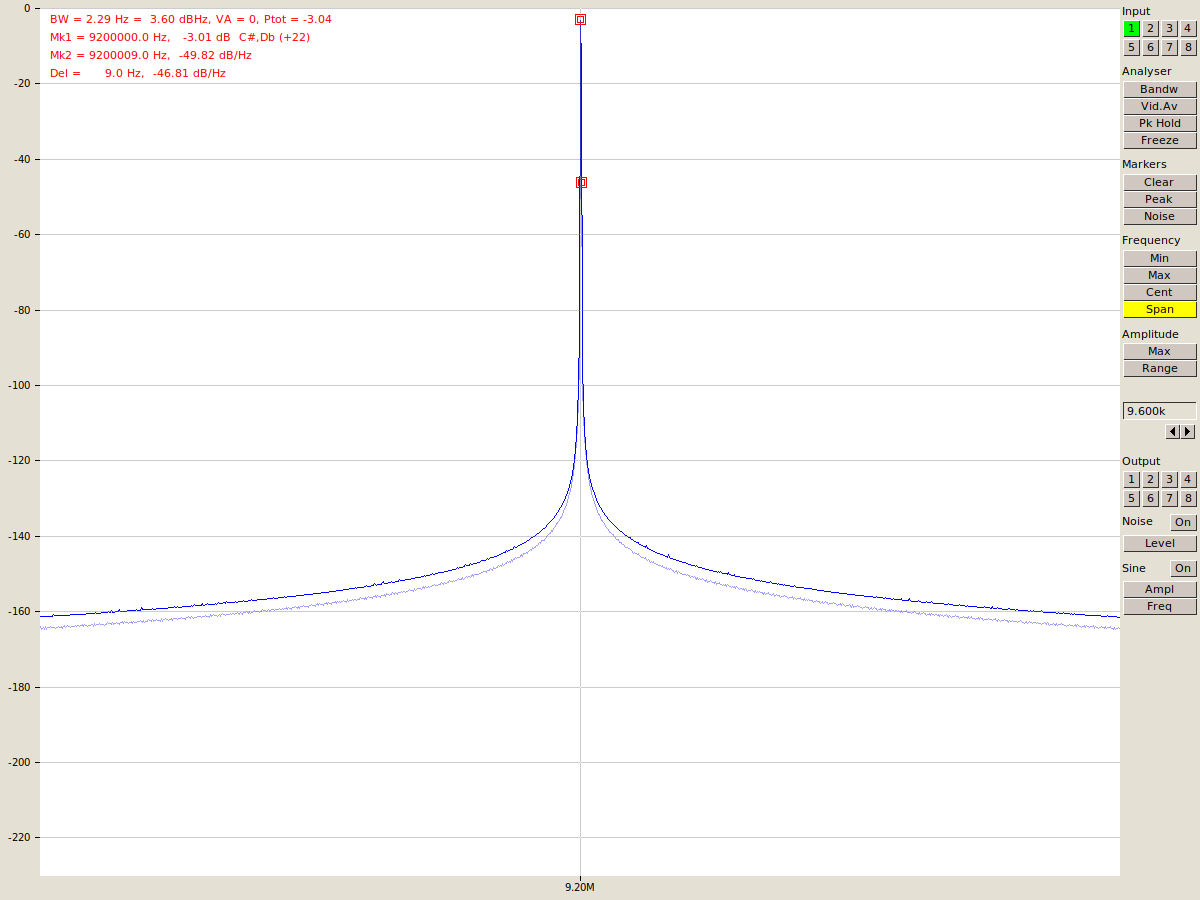This screenshot has height=900, width=1200.
Task: Decrease value with left arrow
Action: (x=1173, y=432)
